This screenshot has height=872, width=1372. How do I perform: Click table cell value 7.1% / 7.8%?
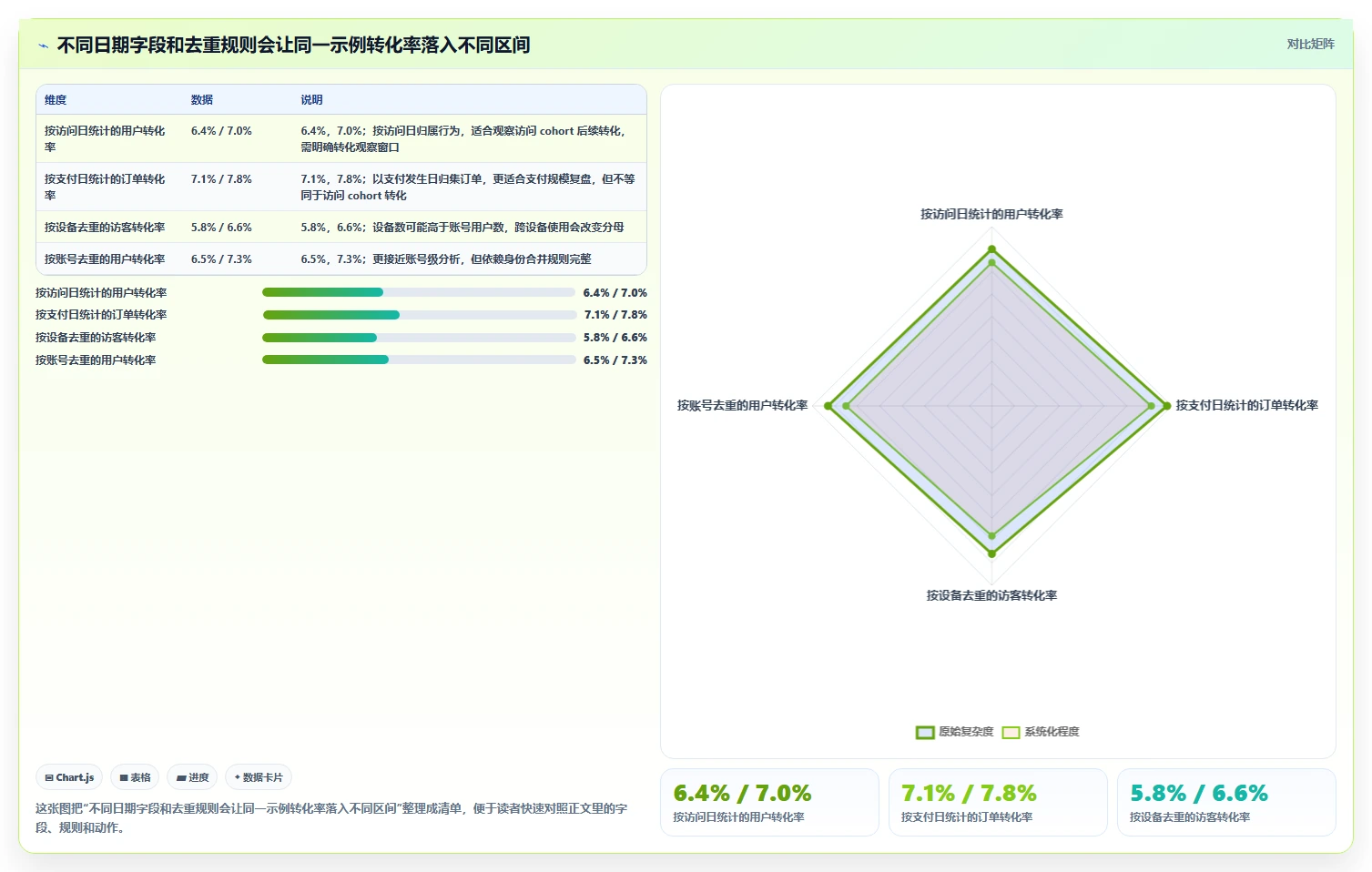221,179
